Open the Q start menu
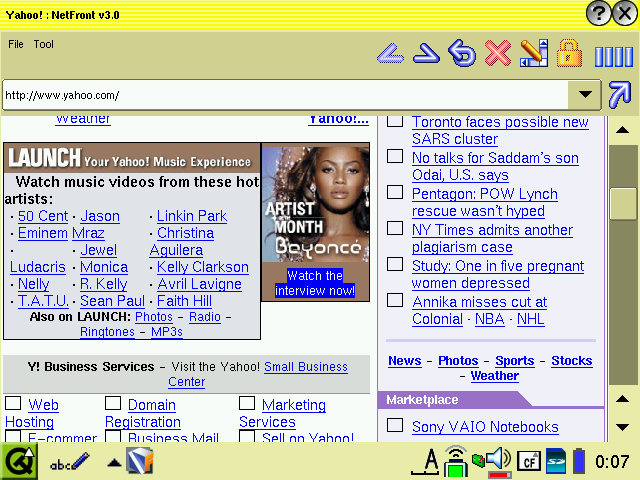The height and width of the screenshot is (480, 640). 18,461
